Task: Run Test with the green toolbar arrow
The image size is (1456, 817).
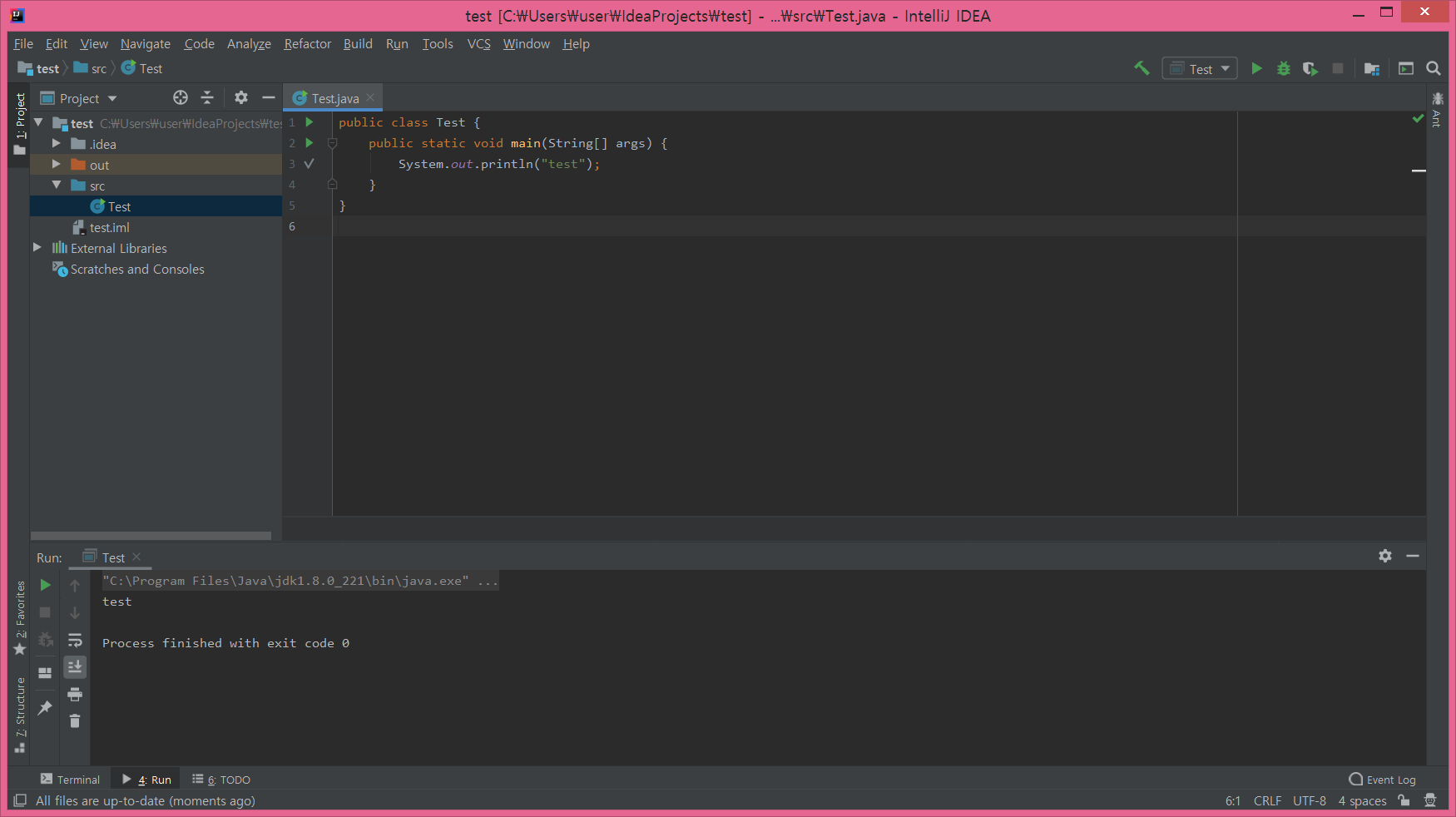Action: [x=1257, y=68]
